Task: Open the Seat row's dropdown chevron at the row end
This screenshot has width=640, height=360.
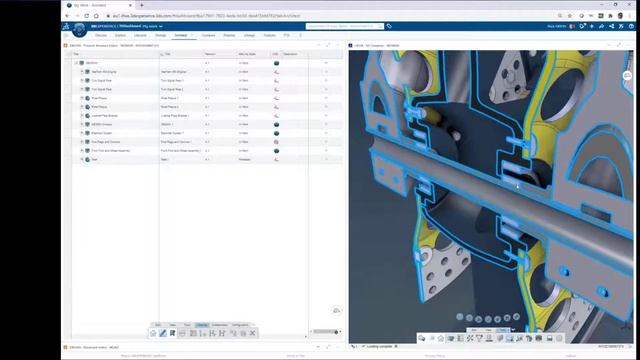Action: 326,160
